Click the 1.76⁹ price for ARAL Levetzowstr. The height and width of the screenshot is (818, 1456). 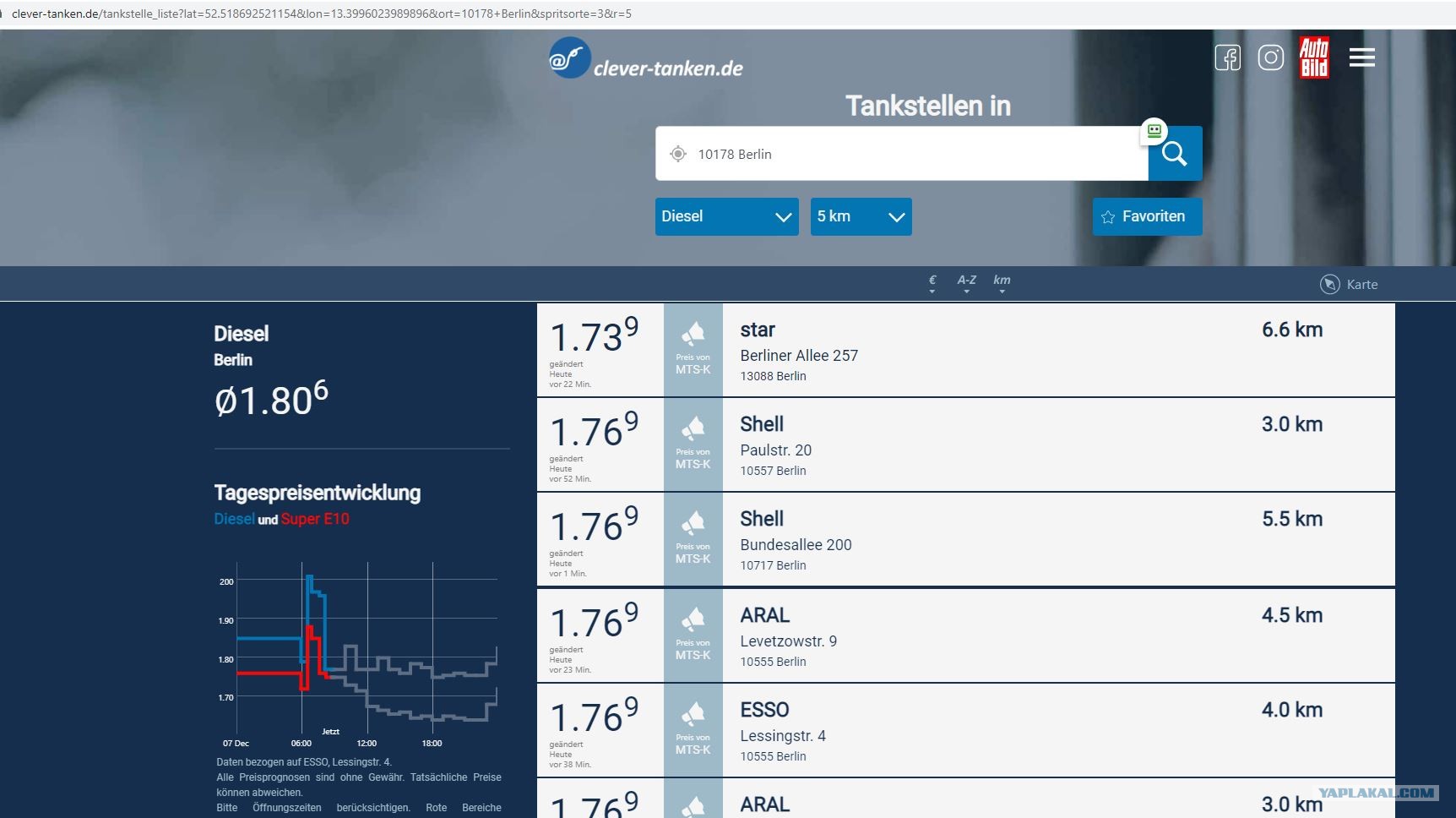595,621
